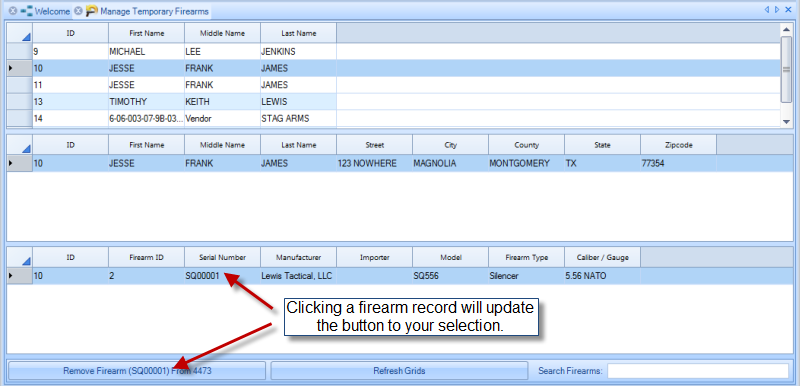Sort firearms grid by Caliber / Gauge column
The image size is (800, 386).
tap(603, 258)
